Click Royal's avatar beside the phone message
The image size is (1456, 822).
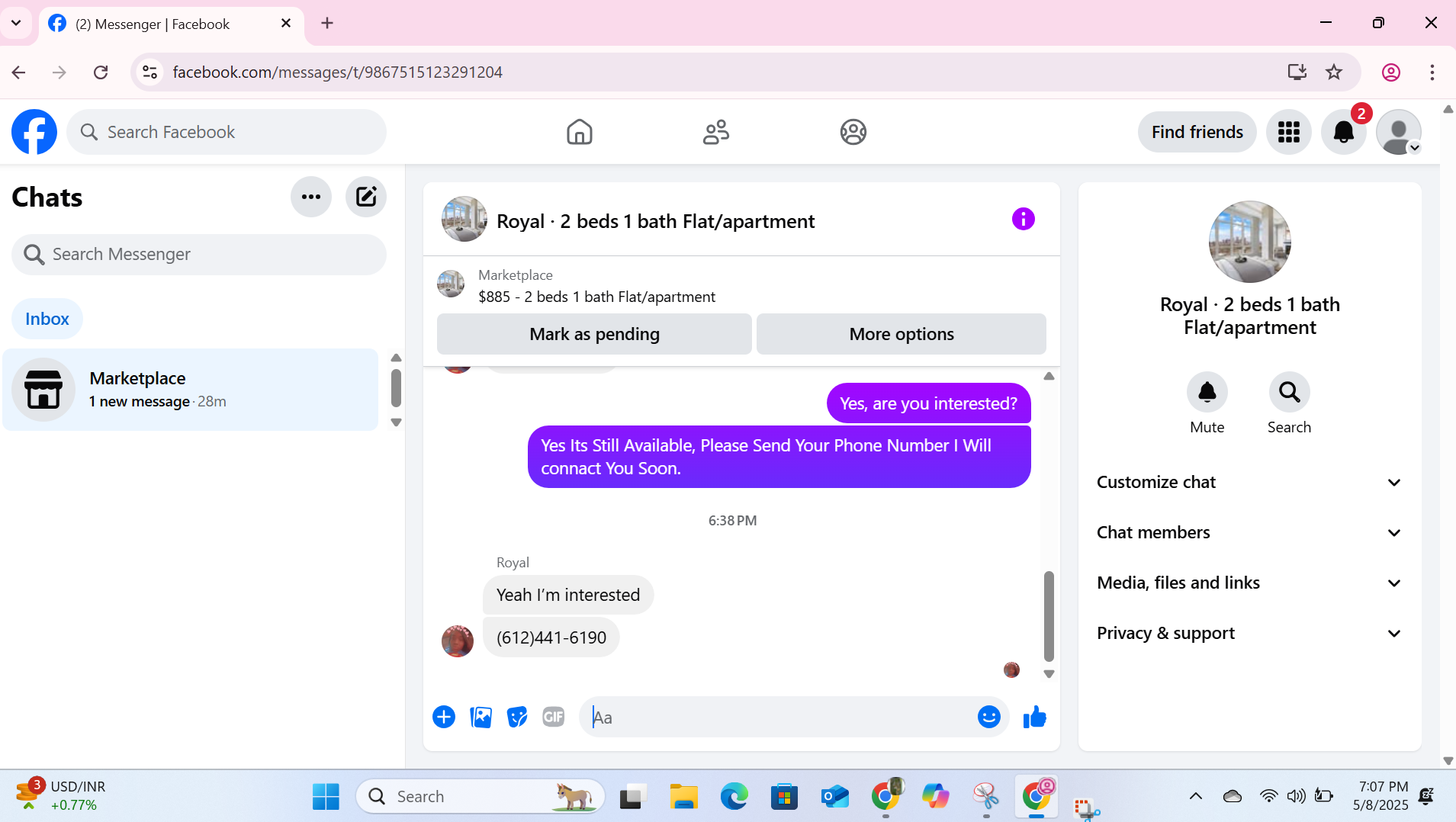[x=458, y=641]
